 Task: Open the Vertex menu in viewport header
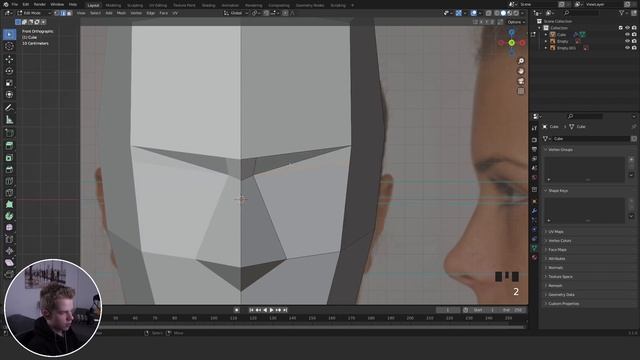click(136, 13)
